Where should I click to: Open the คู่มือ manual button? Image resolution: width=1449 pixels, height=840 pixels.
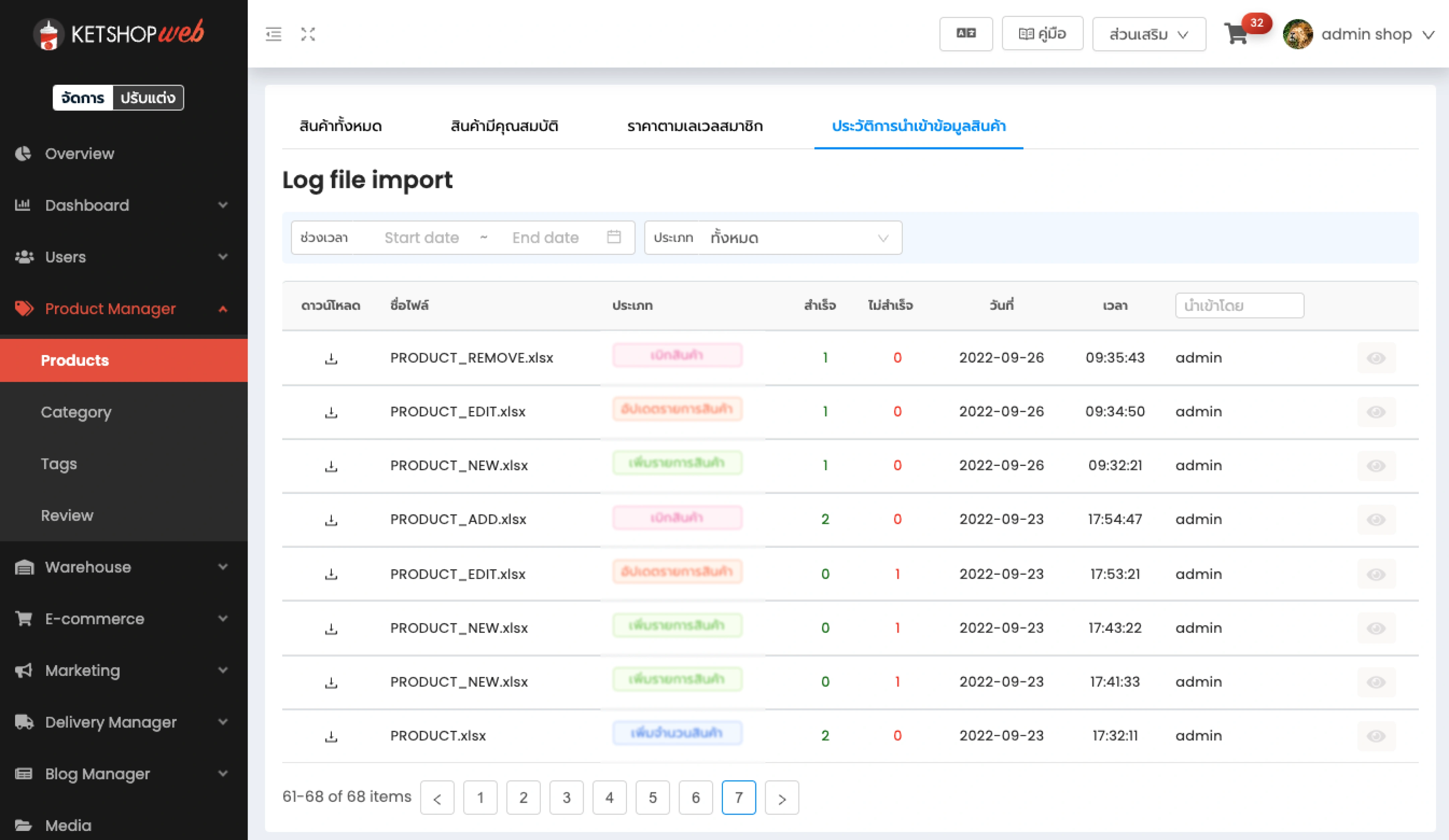click(1042, 34)
